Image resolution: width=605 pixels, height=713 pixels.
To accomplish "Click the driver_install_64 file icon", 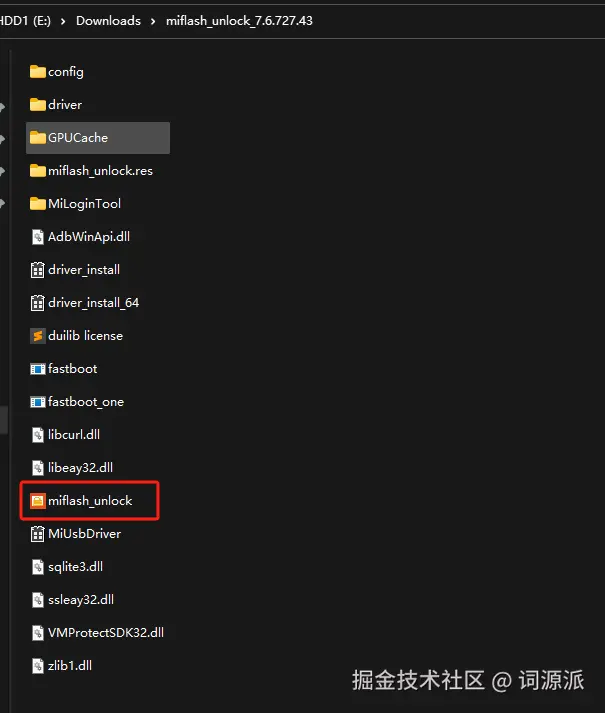I will (x=38, y=302).
